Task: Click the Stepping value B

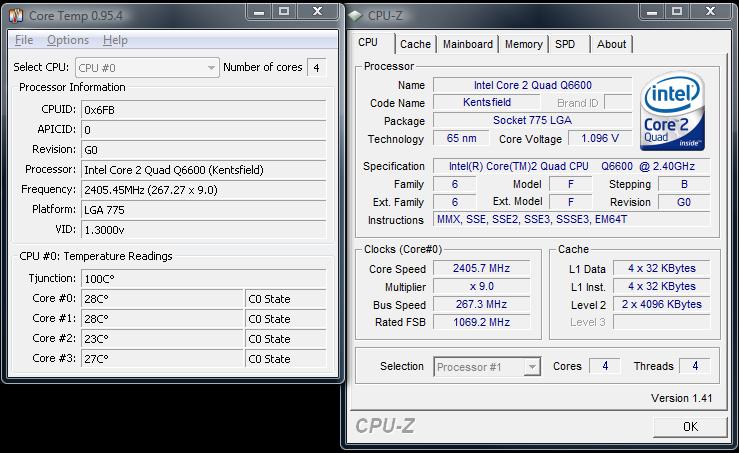Action: point(684,184)
